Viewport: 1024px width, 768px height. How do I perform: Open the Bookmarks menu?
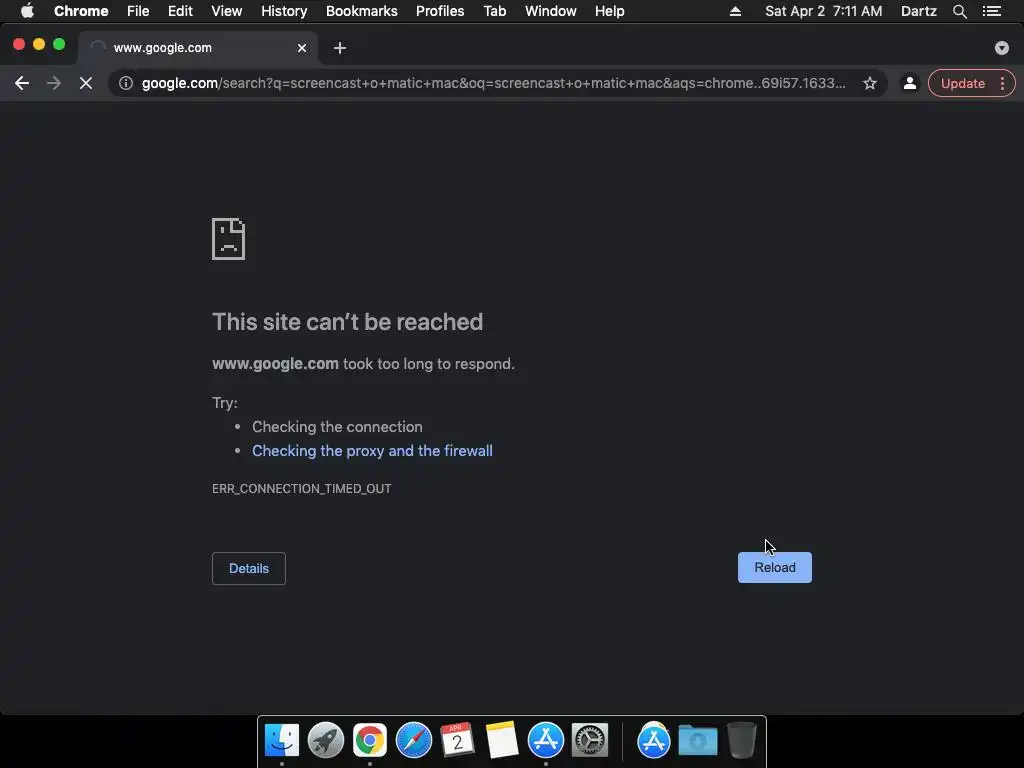361,11
